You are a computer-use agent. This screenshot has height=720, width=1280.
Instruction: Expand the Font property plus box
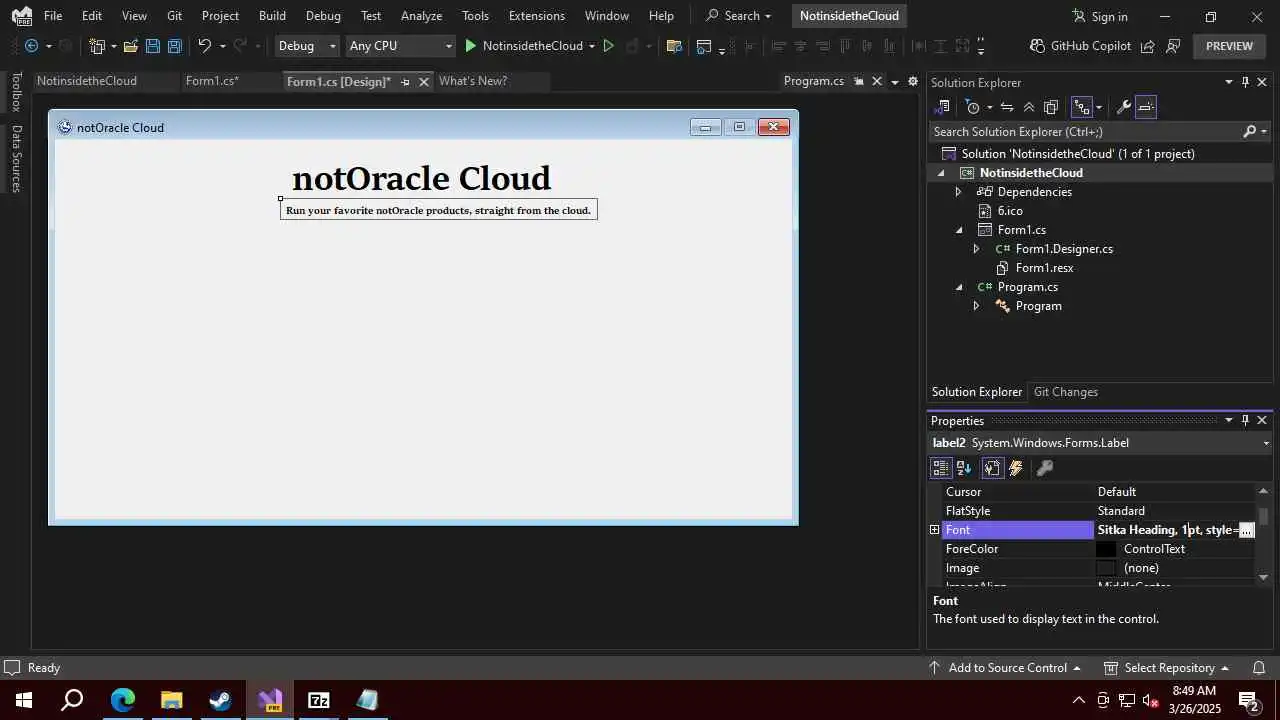pos(935,530)
